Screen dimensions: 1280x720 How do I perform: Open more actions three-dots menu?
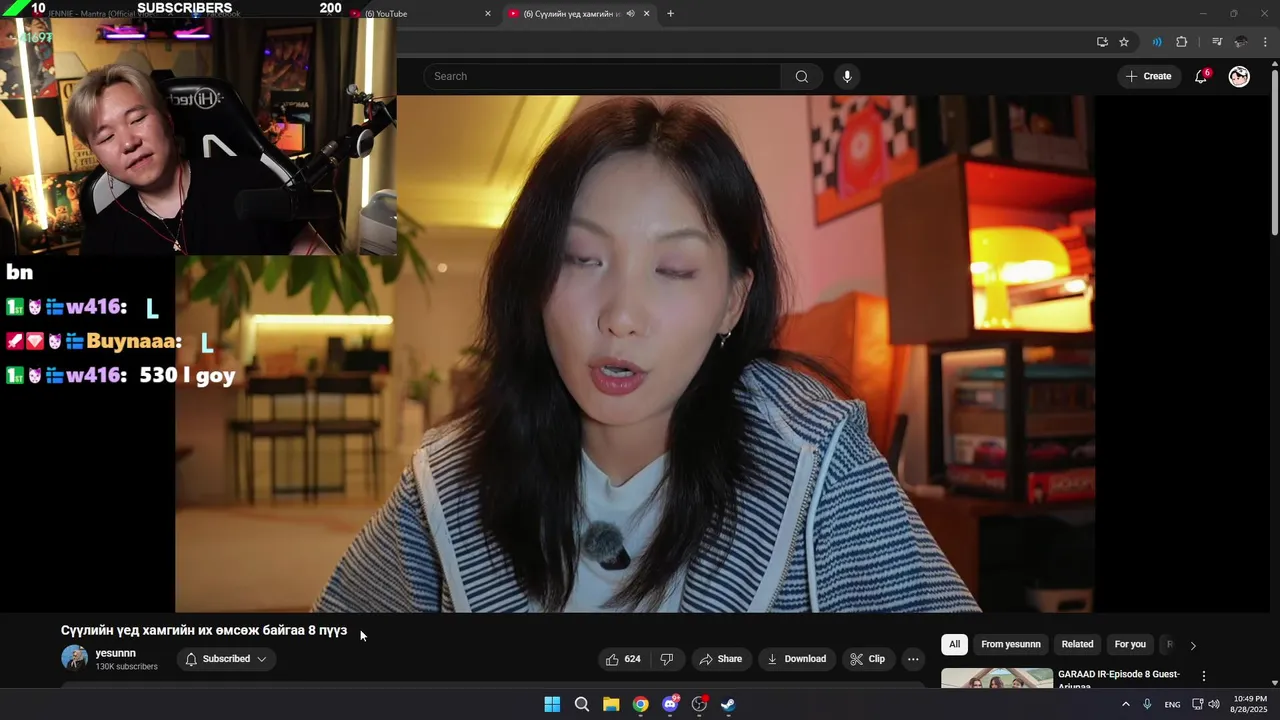pyautogui.click(x=913, y=659)
